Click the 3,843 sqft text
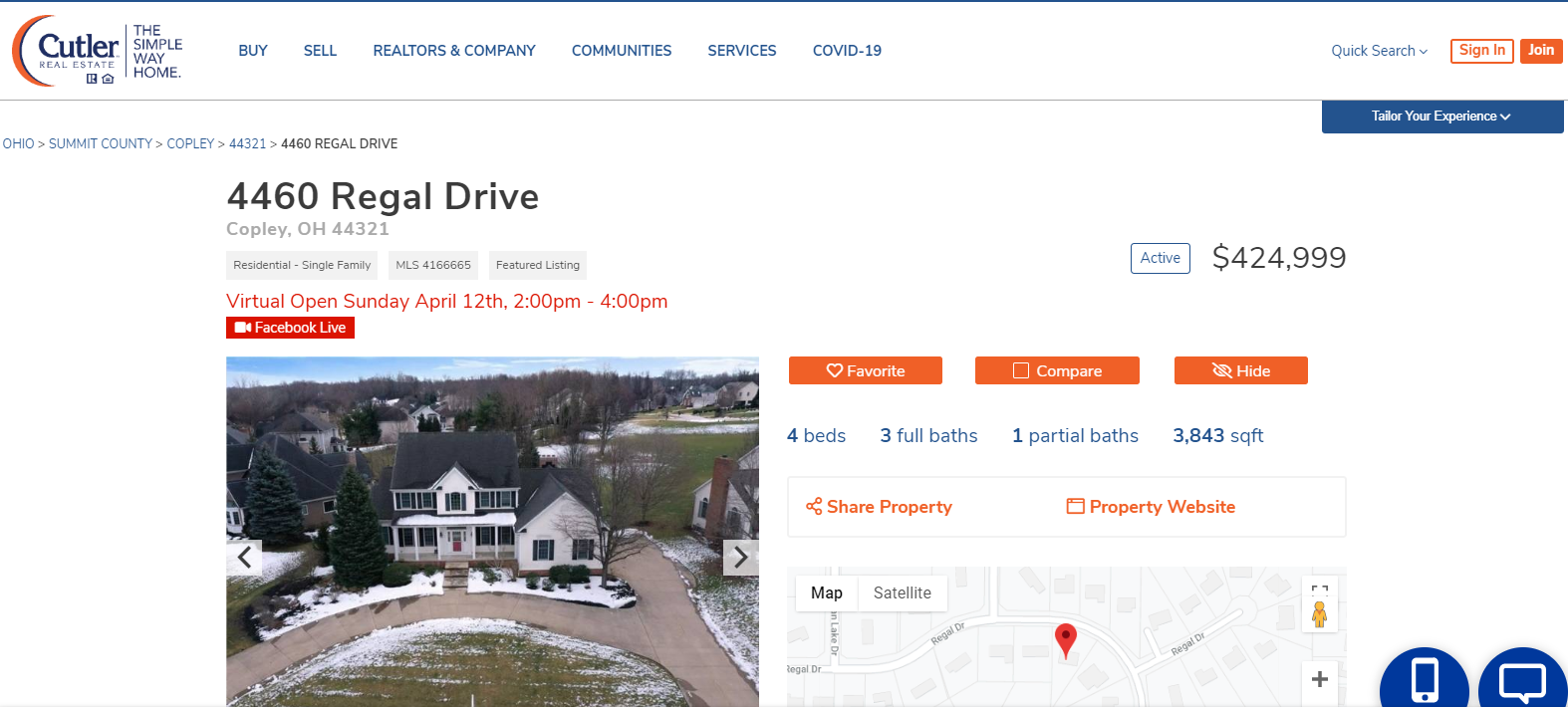1568x707 pixels. [1217, 435]
